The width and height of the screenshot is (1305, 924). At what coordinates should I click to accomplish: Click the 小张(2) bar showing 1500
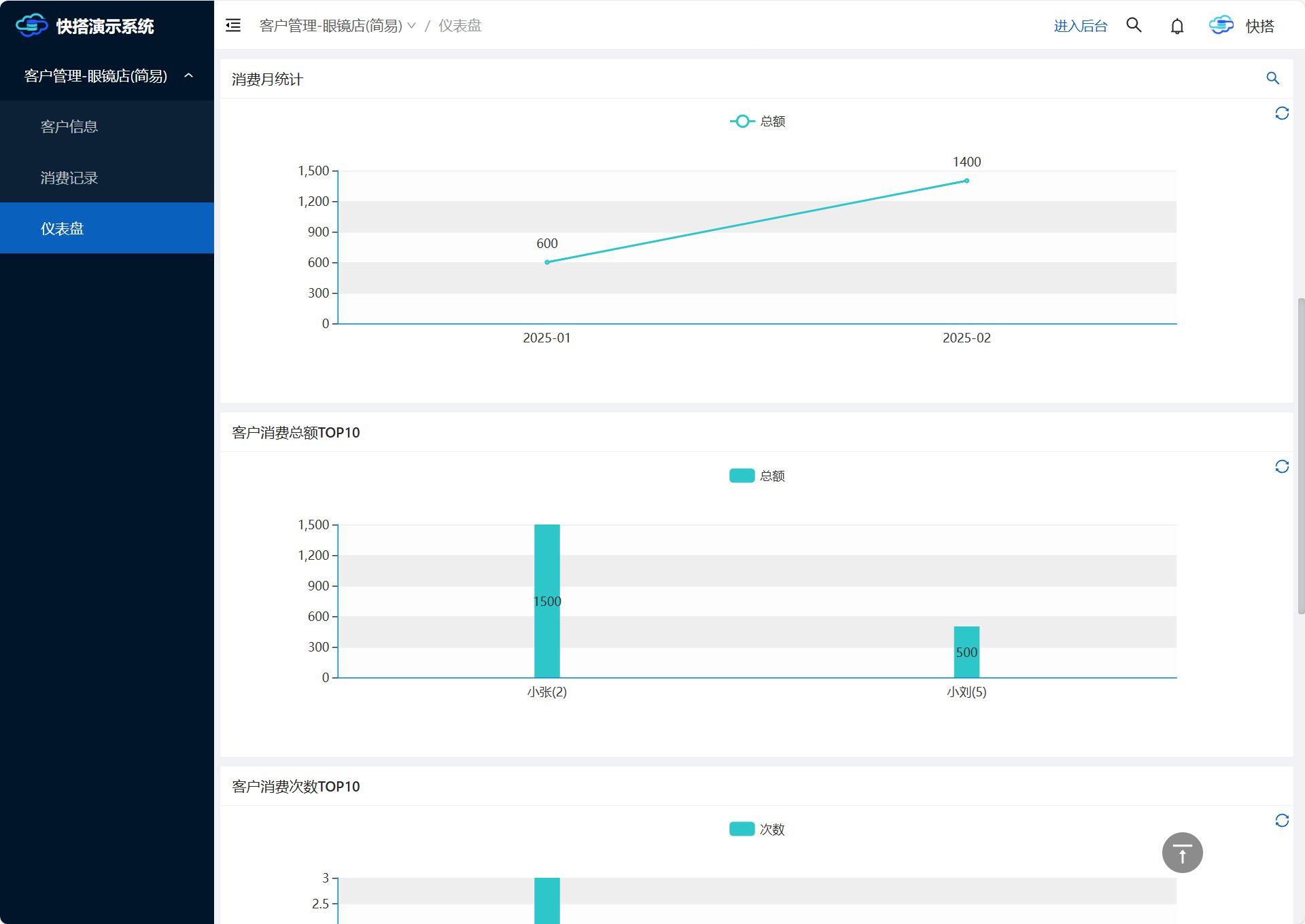tap(547, 601)
